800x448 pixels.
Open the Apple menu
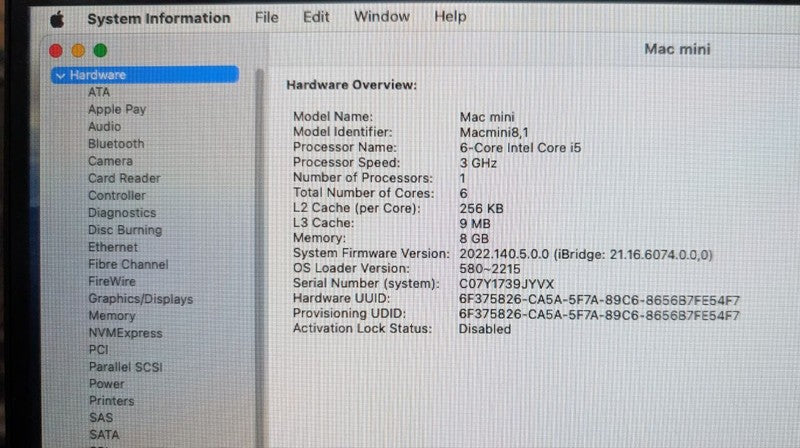(x=56, y=18)
